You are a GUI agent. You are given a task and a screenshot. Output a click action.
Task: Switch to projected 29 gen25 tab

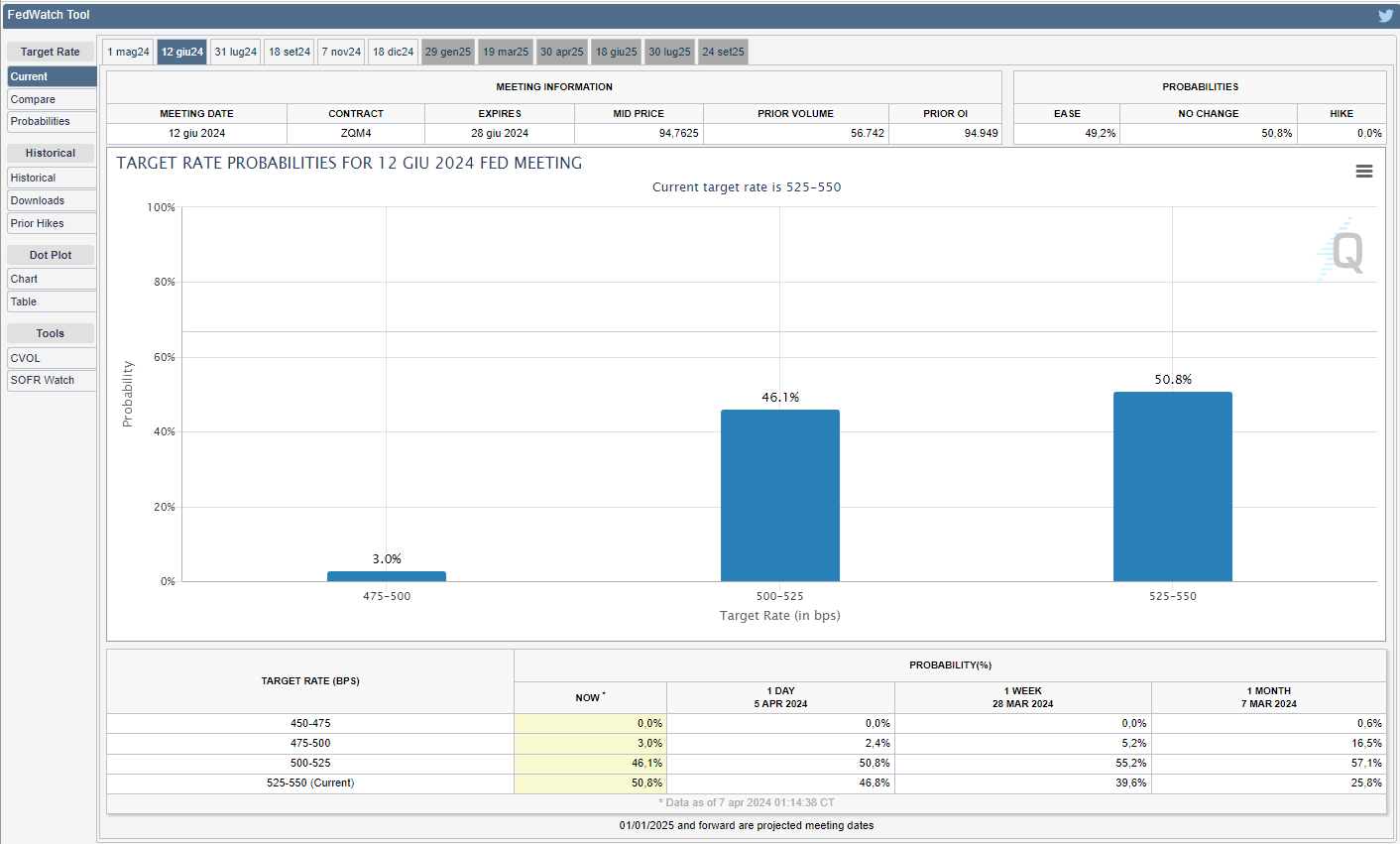tap(448, 52)
